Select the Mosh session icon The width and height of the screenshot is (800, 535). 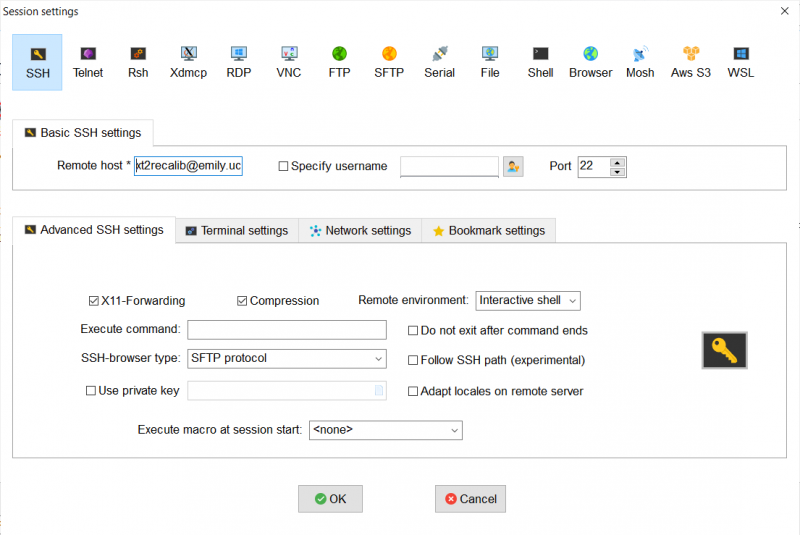click(x=640, y=62)
